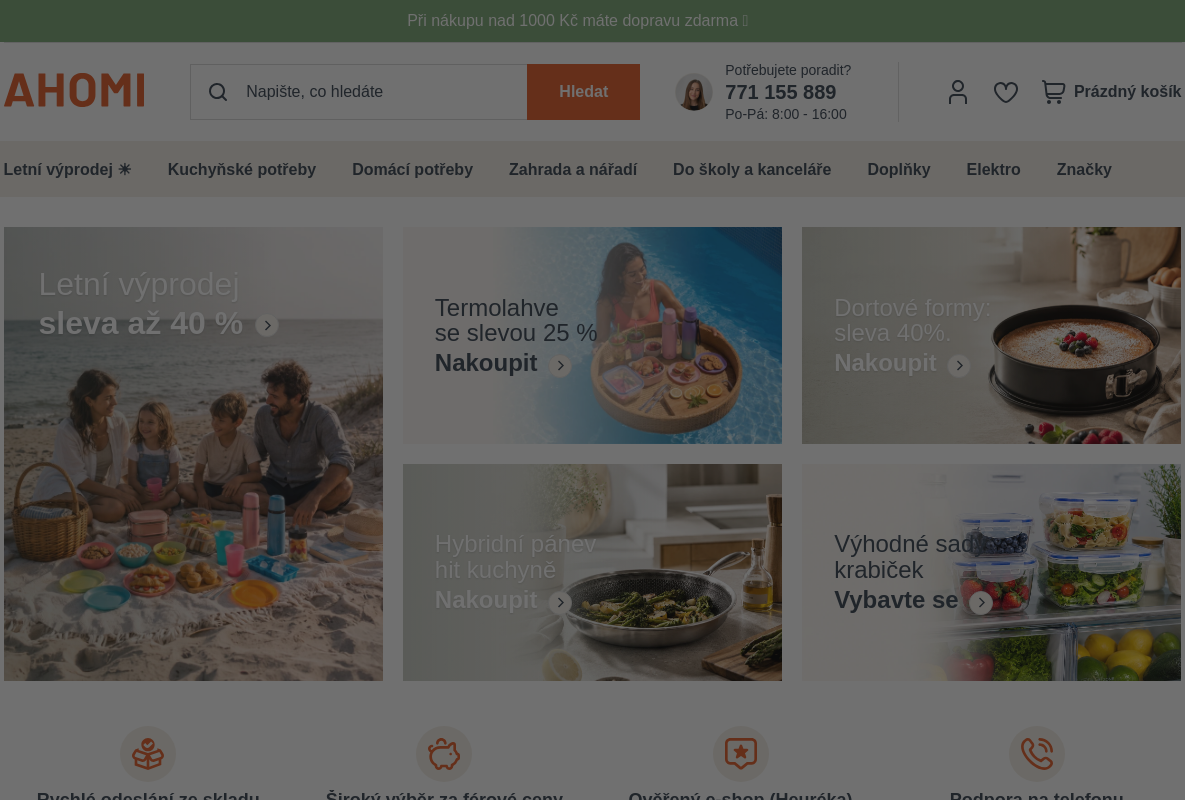Open Doplňky category
Image resolution: width=1200 pixels, height=800 pixels.
coord(899,170)
